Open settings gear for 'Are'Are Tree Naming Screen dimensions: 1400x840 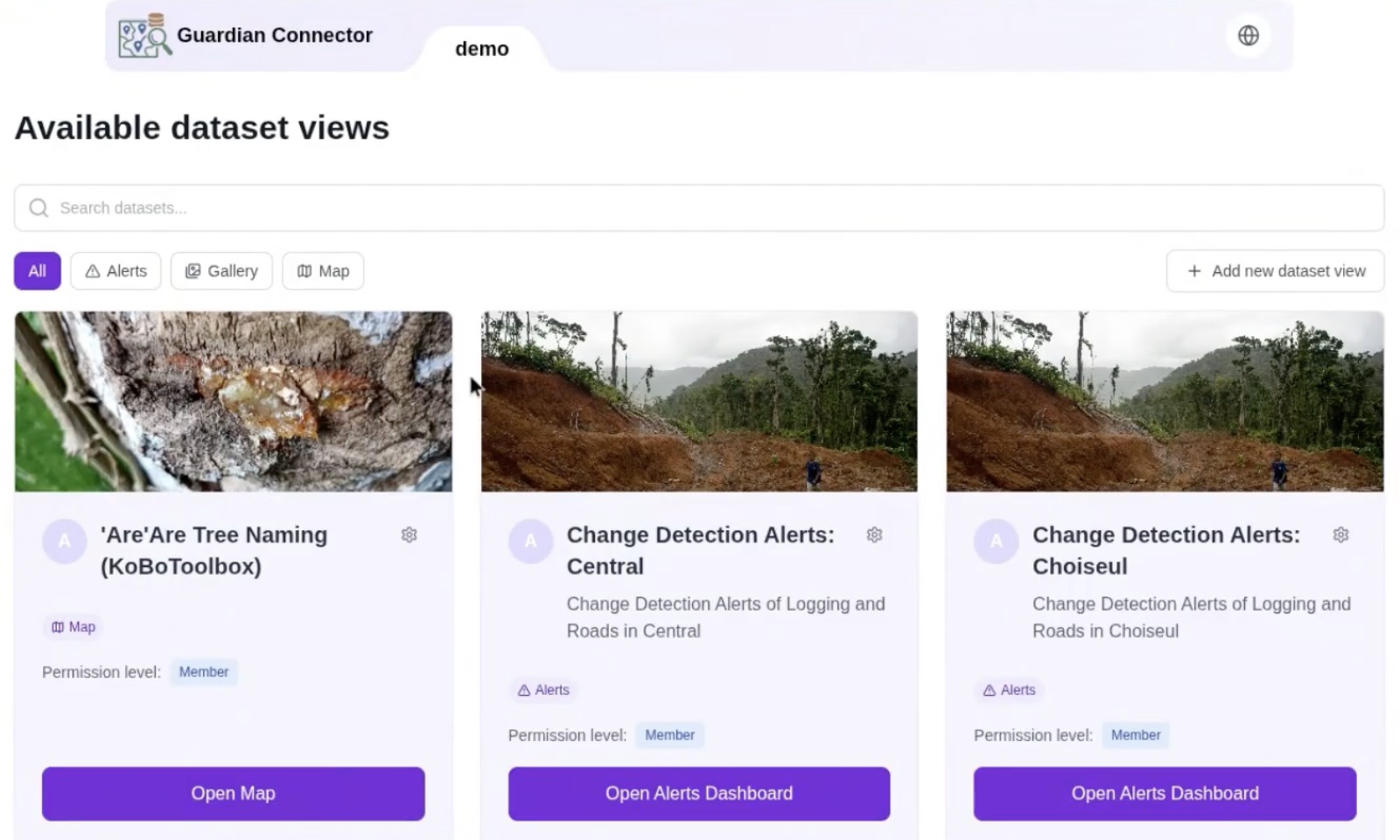(409, 535)
